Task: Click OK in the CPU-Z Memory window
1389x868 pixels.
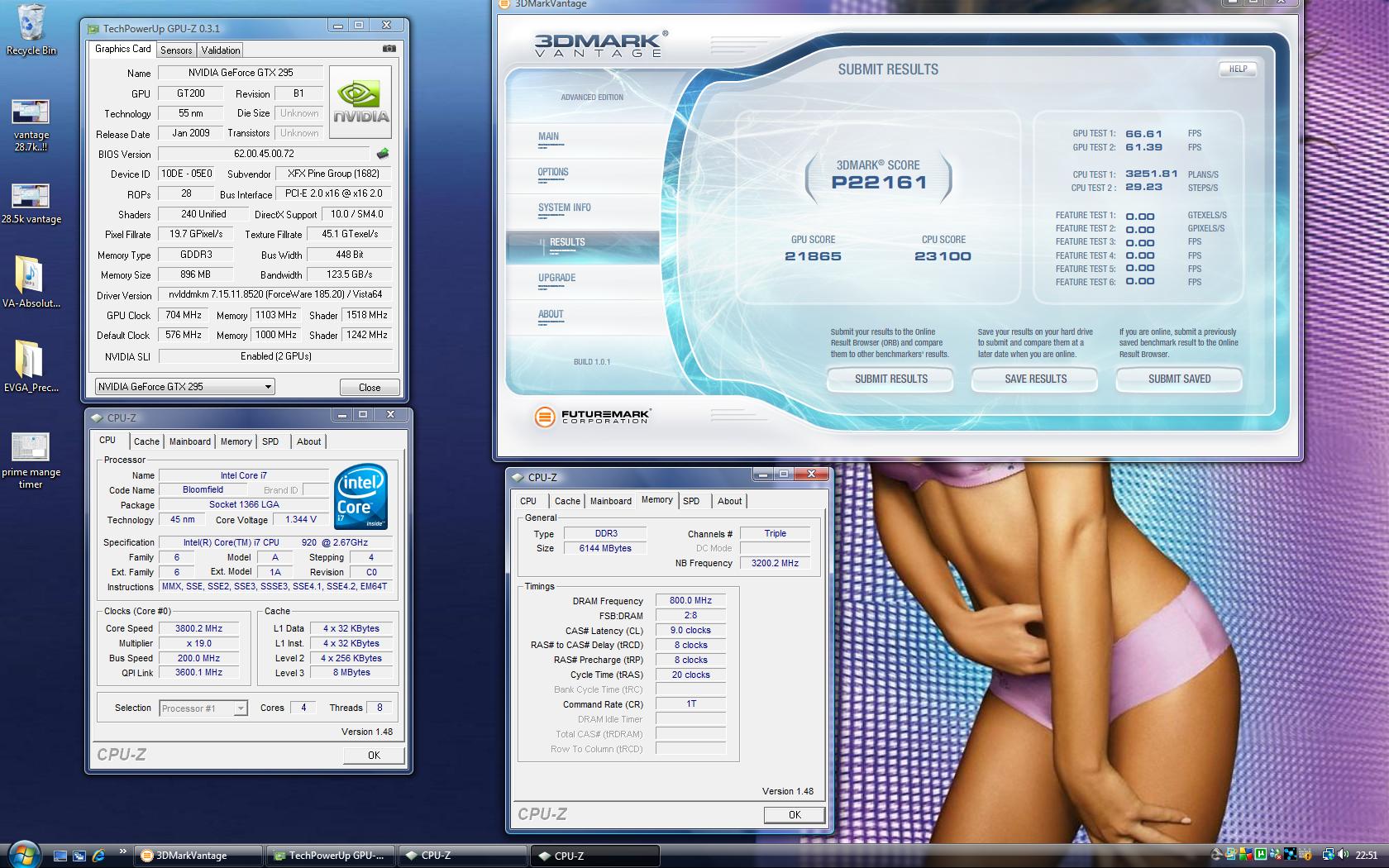Action: [795, 814]
